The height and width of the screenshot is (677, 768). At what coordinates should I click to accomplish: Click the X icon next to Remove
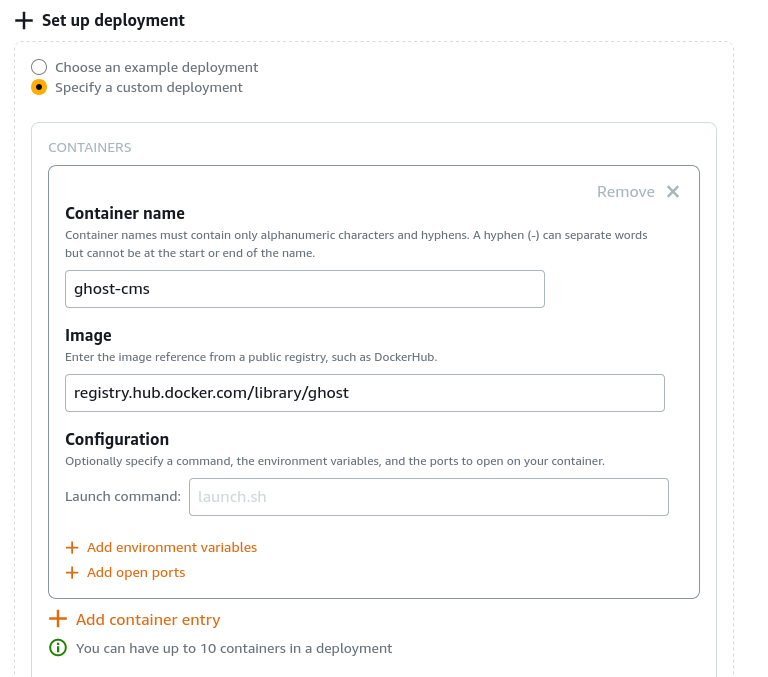tap(673, 192)
